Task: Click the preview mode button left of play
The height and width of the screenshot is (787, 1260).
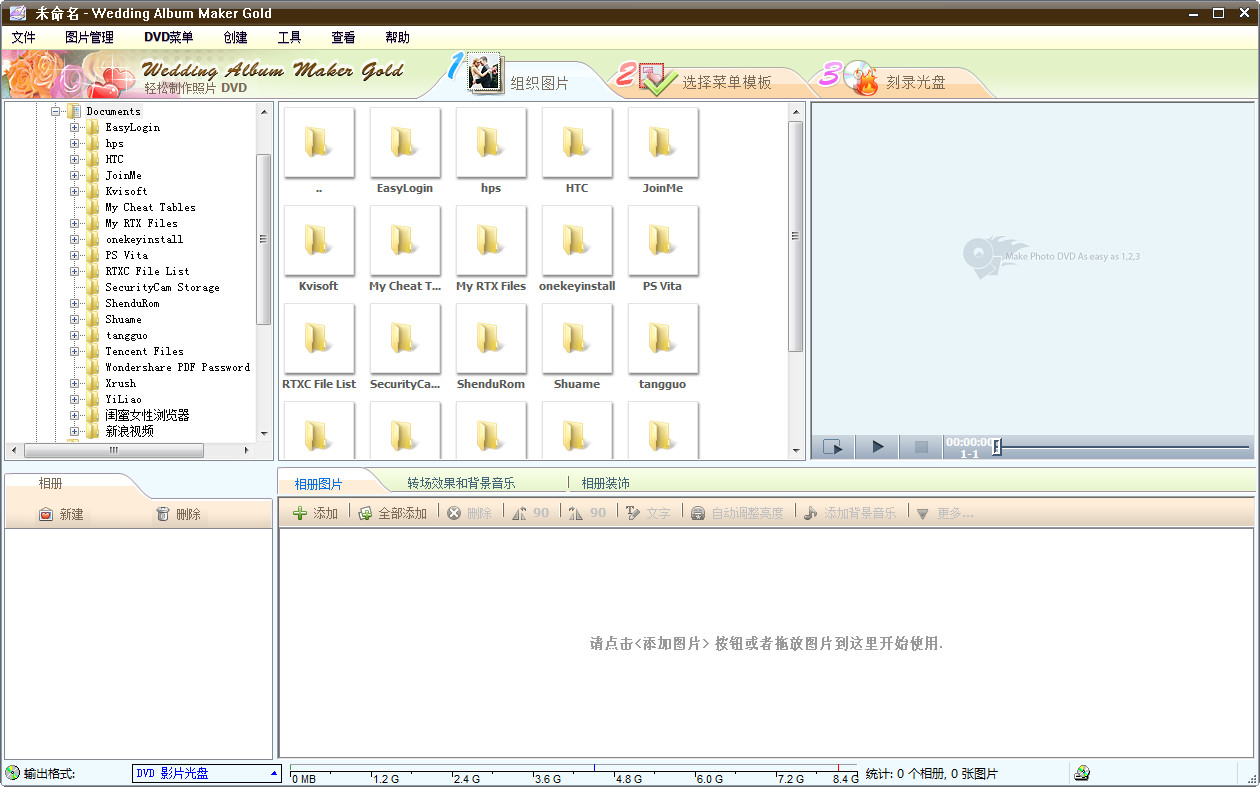Action: [x=833, y=447]
